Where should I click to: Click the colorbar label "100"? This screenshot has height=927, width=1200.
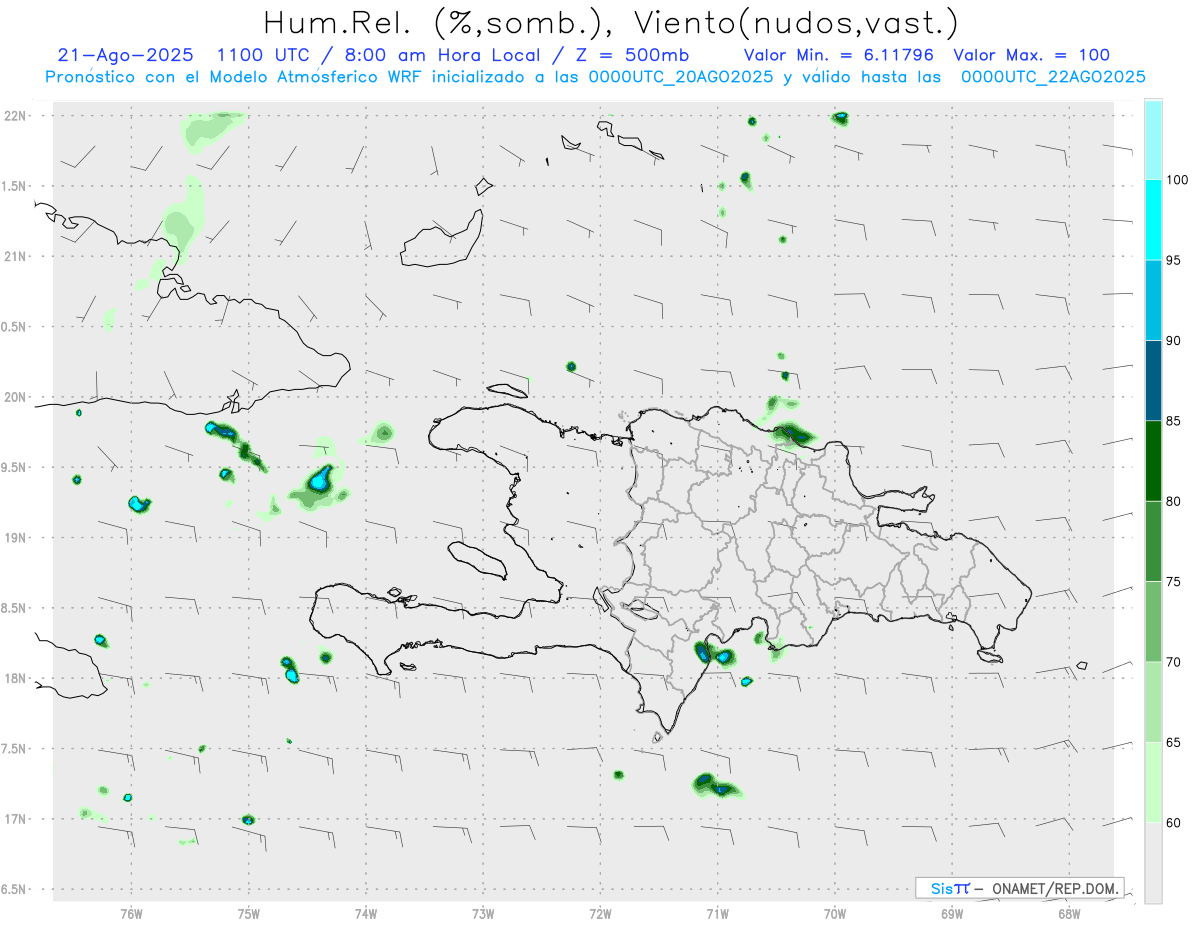[1178, 180]
